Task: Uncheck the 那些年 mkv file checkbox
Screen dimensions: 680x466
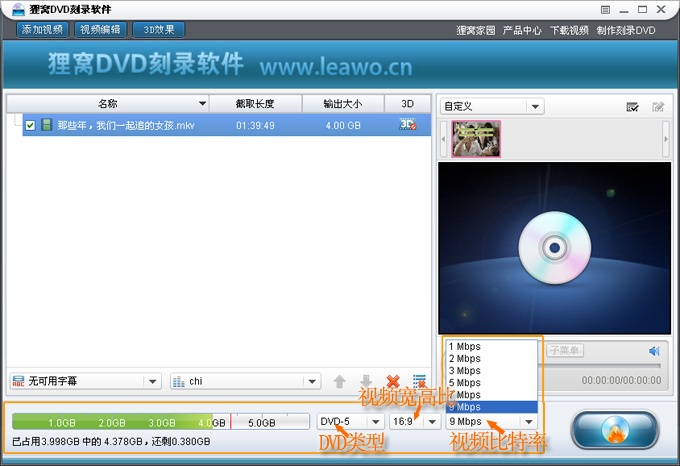Action: pyautogui.click(x=30, y=125)
